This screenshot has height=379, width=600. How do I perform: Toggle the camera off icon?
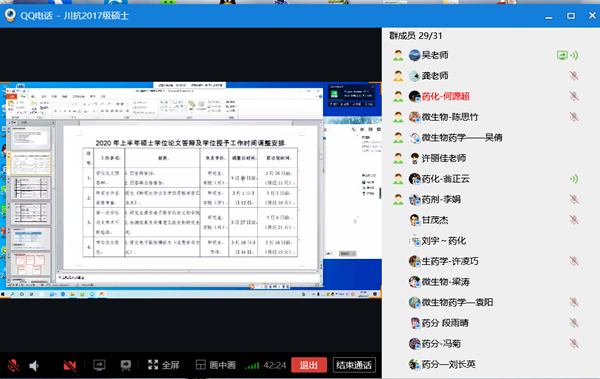point(70,366)
